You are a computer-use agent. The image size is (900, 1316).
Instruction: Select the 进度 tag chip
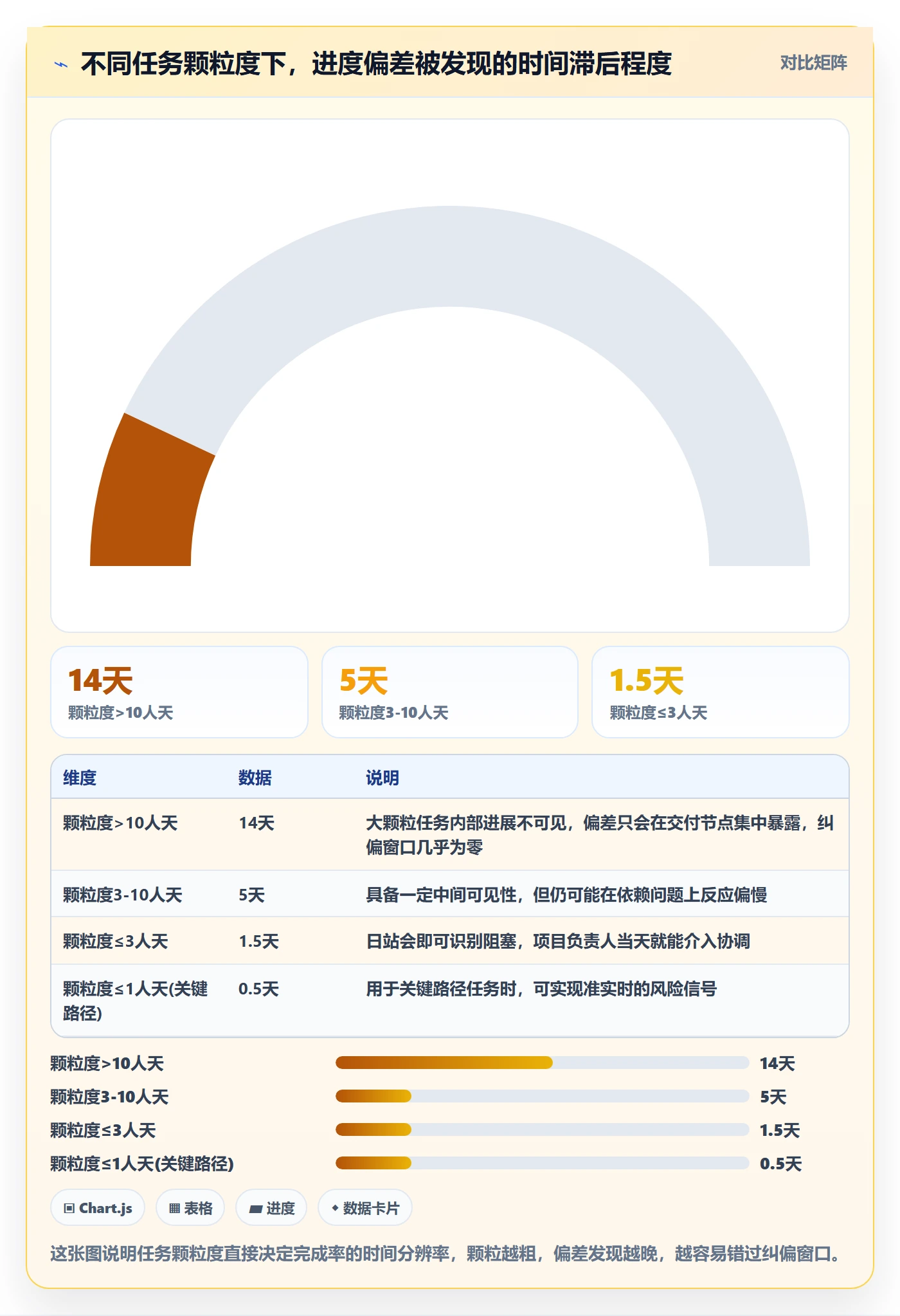pyautogui.click(x=271, y=1208)
